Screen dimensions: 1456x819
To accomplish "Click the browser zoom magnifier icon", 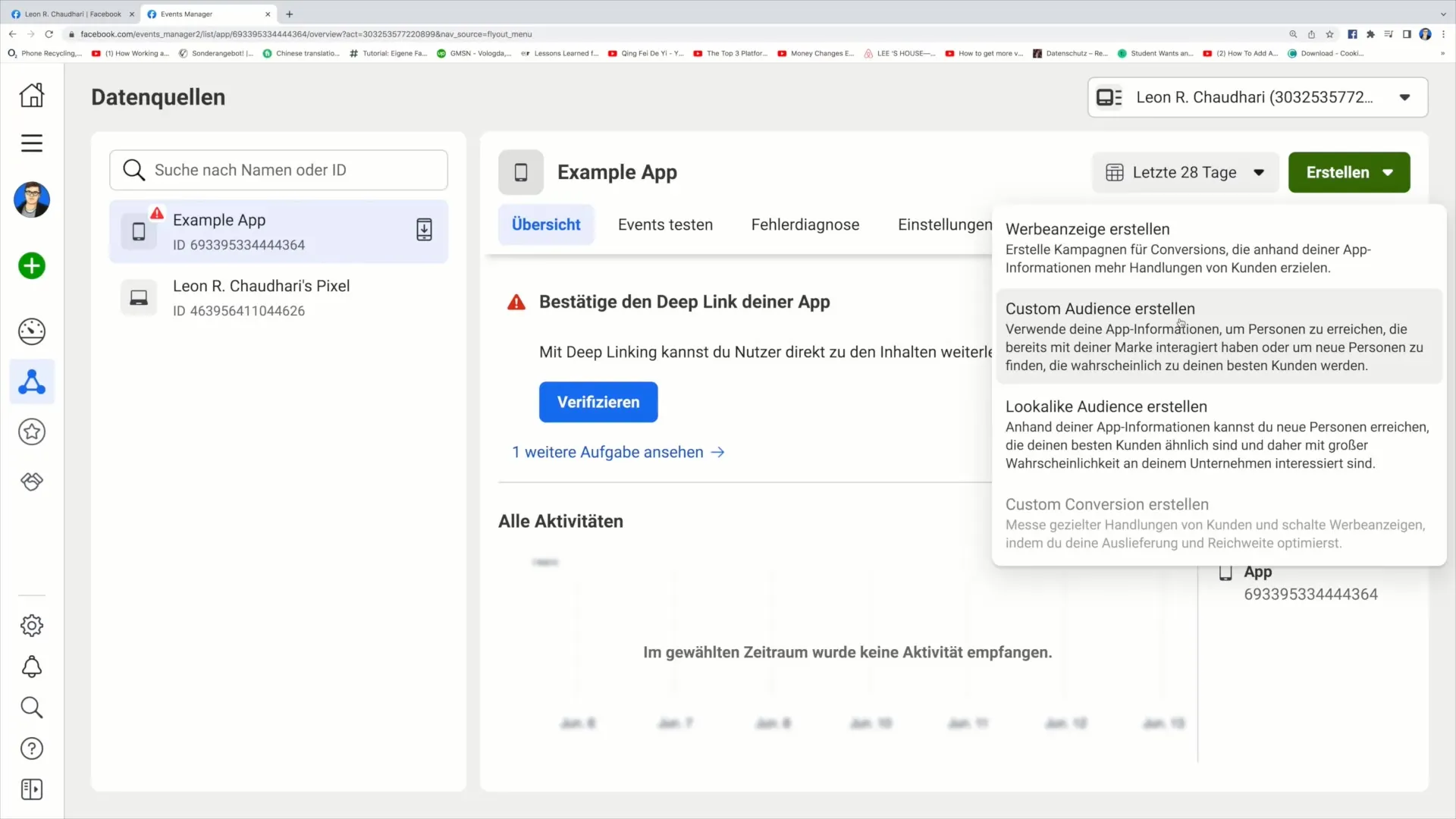I will click(1293, 34).
